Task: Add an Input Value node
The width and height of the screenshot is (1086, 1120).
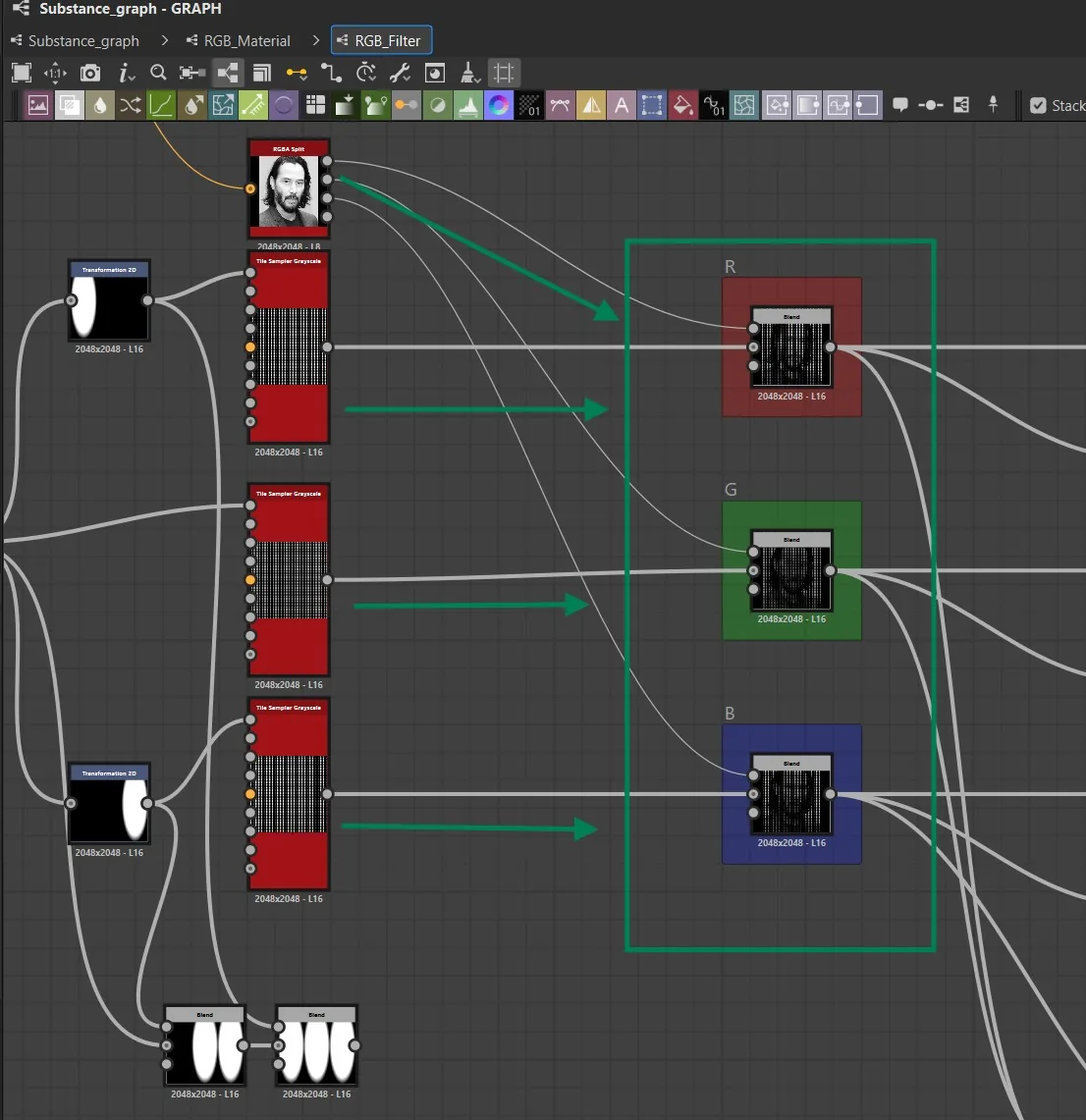Action: click(x=839, y=106)
